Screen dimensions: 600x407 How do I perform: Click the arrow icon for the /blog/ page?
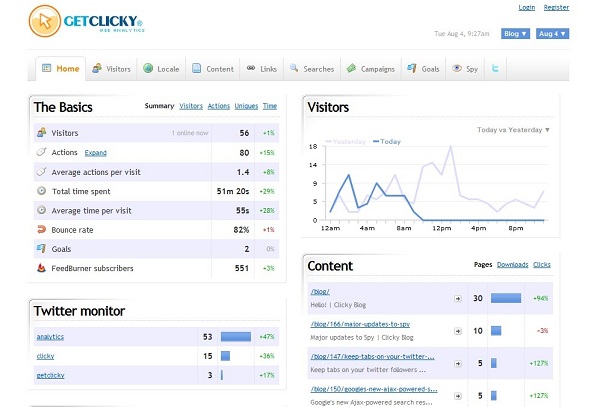tap(458, 298)
